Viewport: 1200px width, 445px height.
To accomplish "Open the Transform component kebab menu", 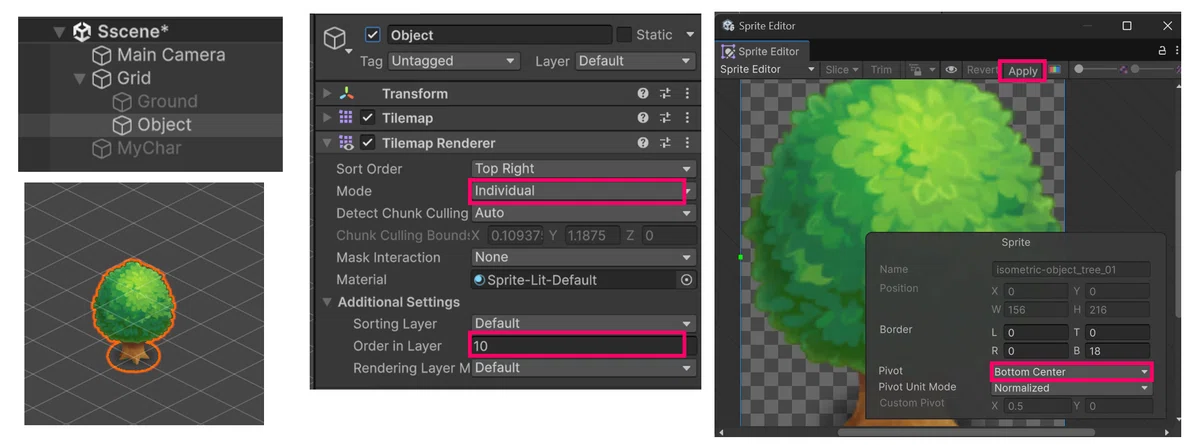I will pos(687,93).
